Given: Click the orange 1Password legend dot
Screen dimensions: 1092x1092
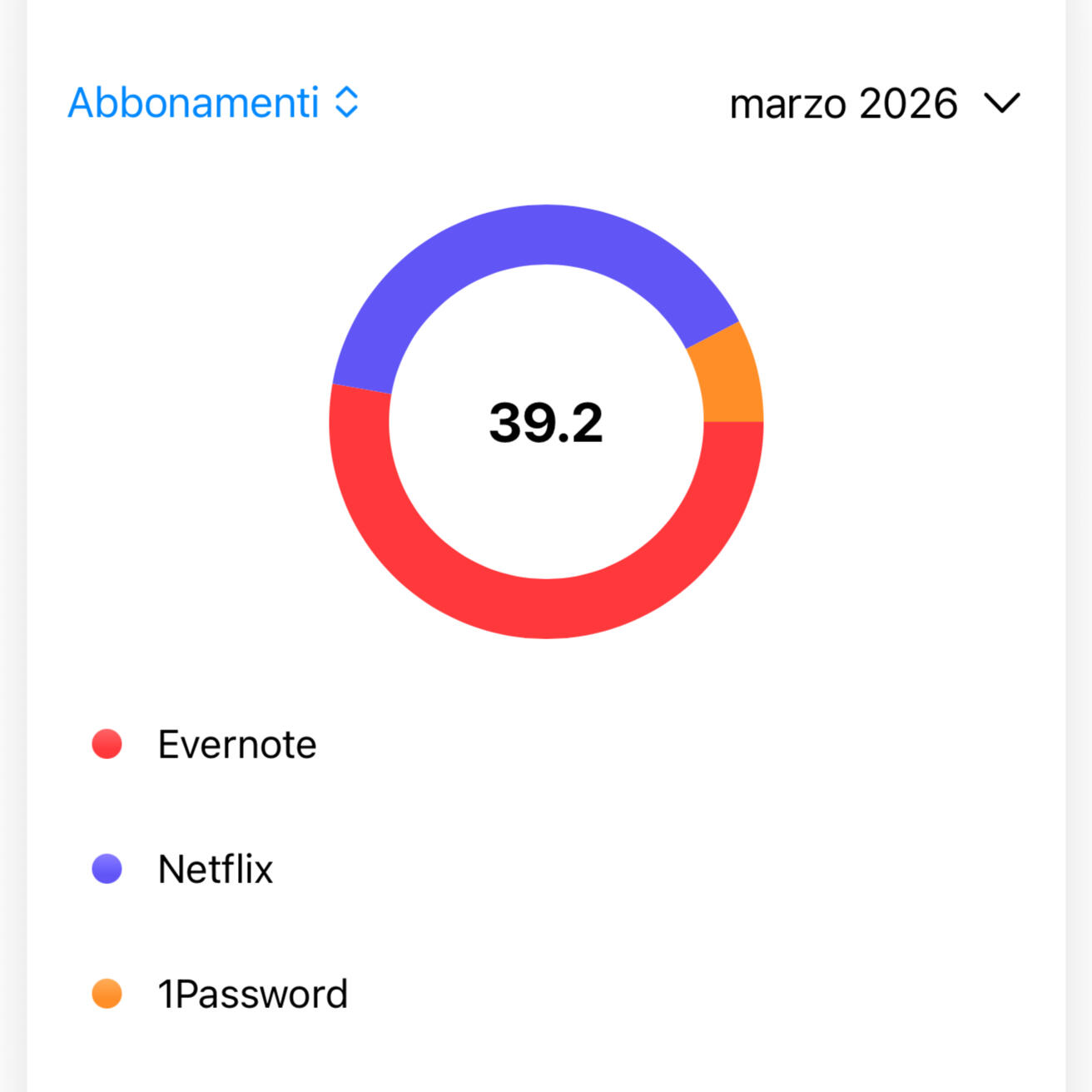Looking at the screenshot, I should (107, 994).
